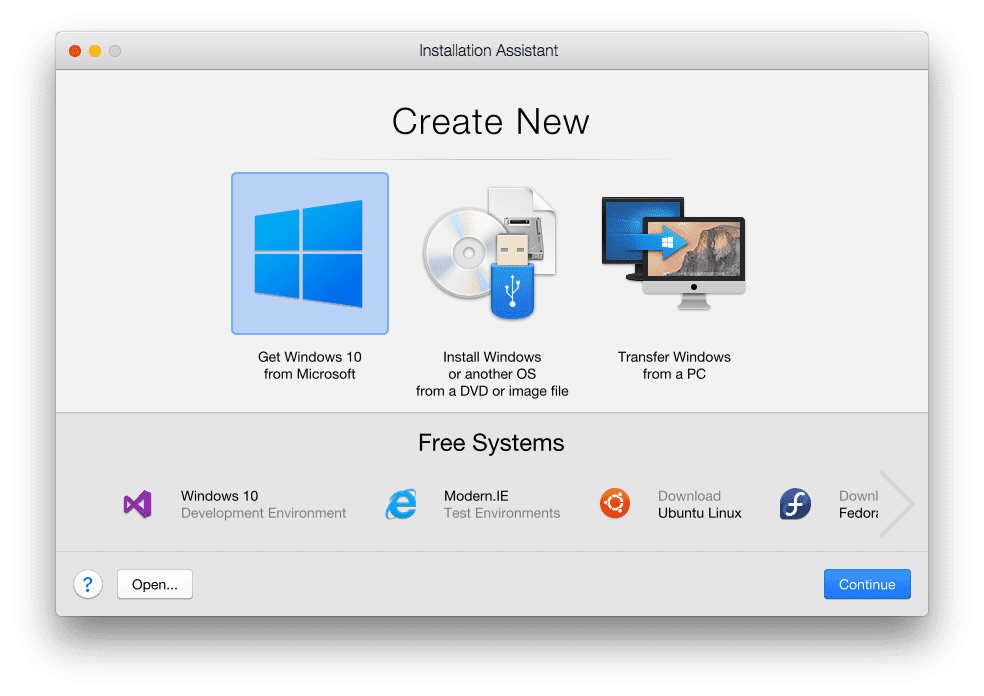
Task: Select the Windows 10 logo tile
Action: pos(309,254)
